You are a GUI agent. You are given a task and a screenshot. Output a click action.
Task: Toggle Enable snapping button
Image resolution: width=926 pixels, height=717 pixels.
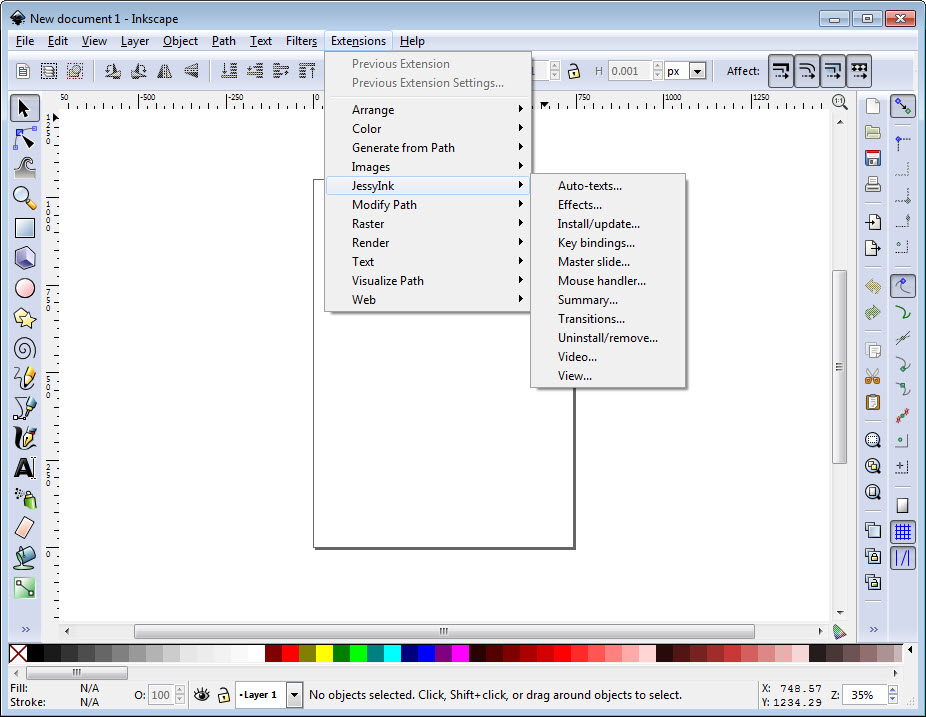pyautogui.click(x=902, y=106)
